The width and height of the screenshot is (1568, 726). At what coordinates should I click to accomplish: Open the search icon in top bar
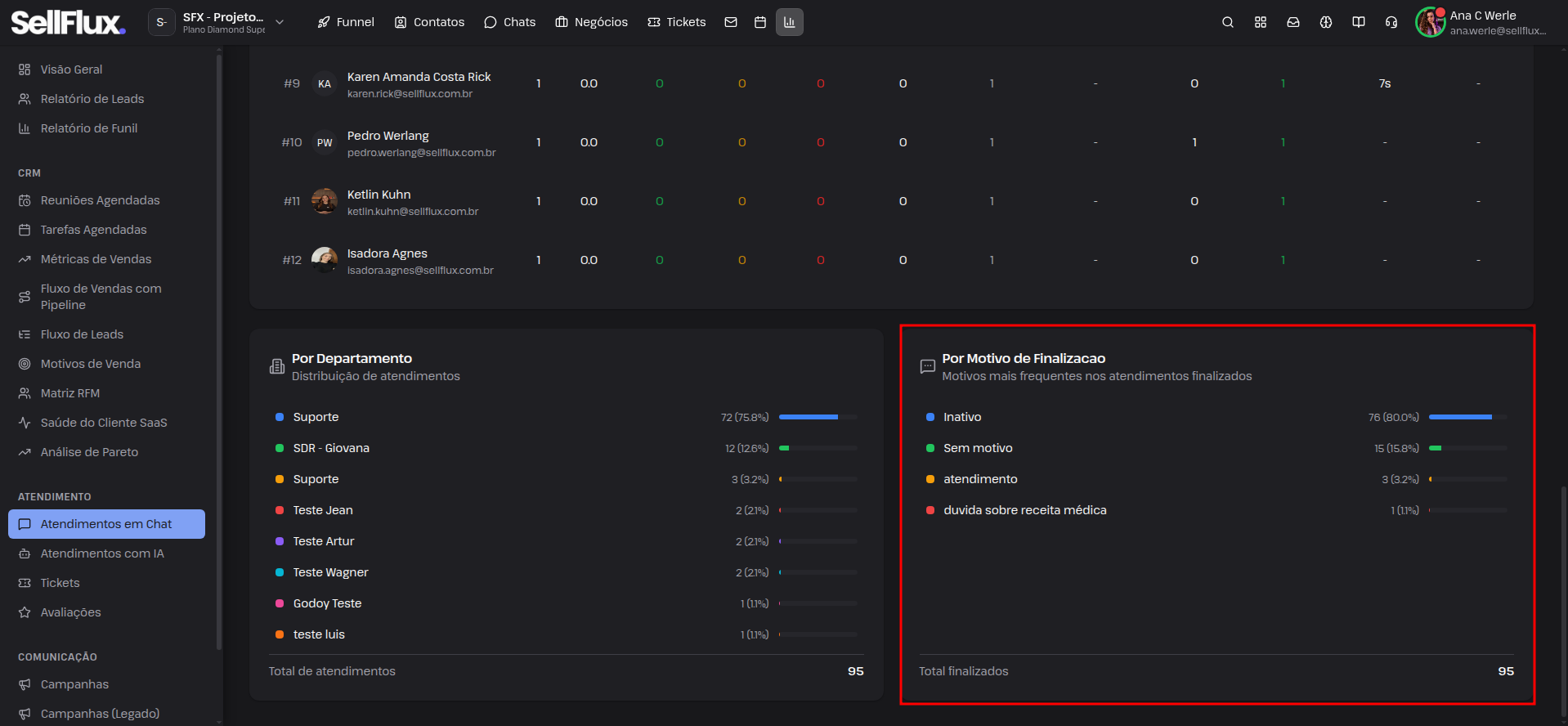click(1227, 22)
